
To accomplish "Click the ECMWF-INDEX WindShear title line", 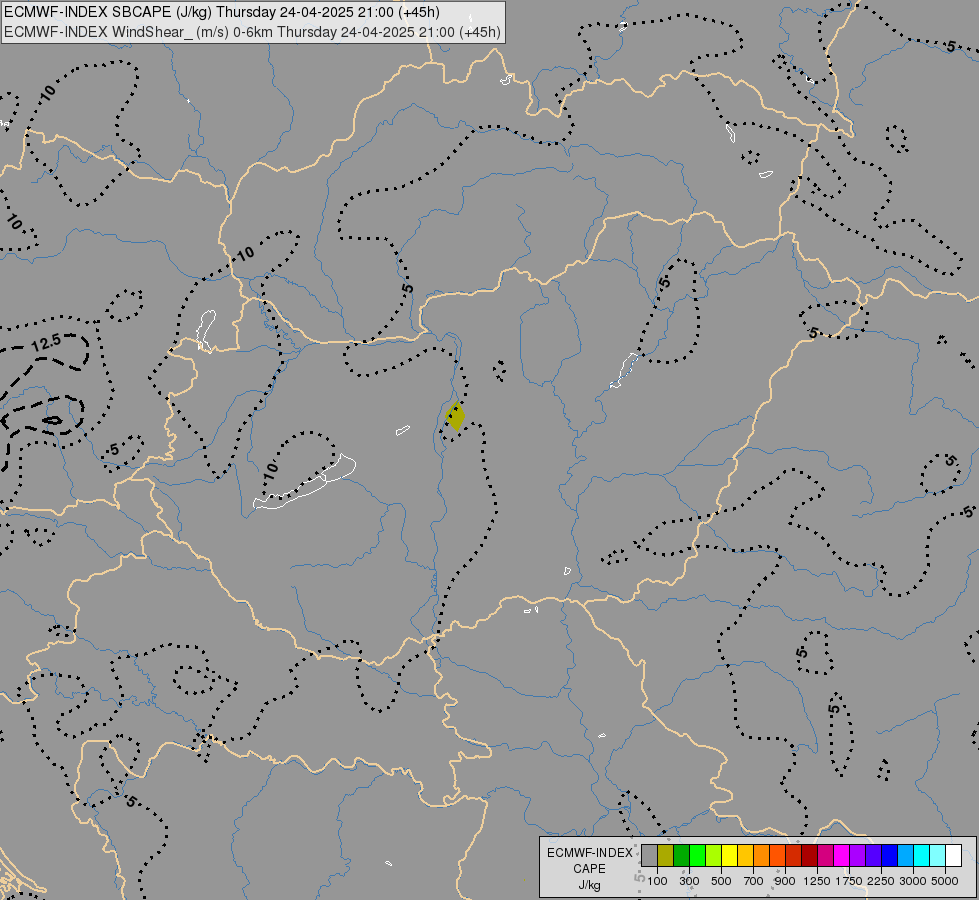I will coord(252,32).
